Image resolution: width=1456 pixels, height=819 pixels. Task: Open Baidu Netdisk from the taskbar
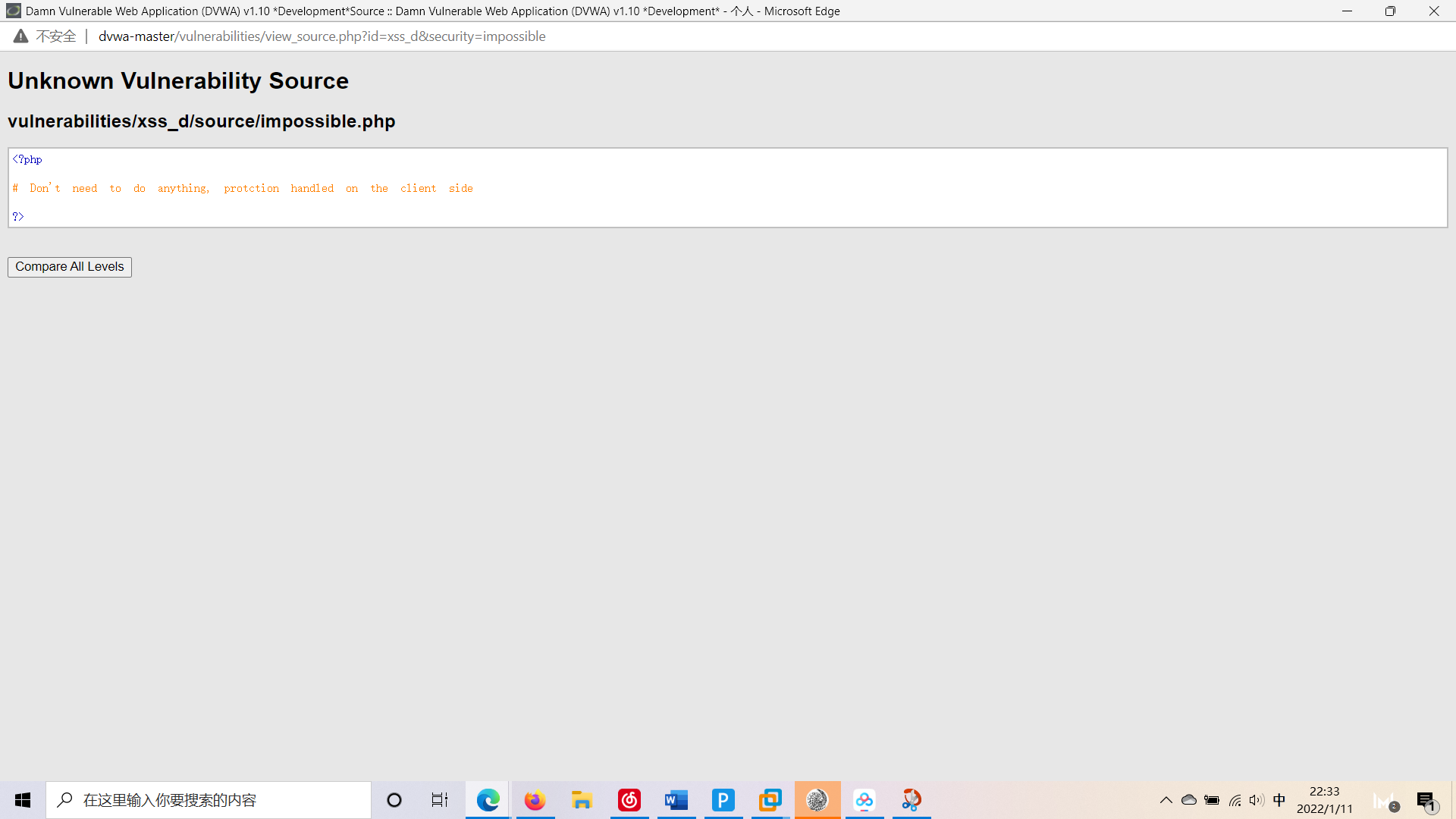coord(865,800)
